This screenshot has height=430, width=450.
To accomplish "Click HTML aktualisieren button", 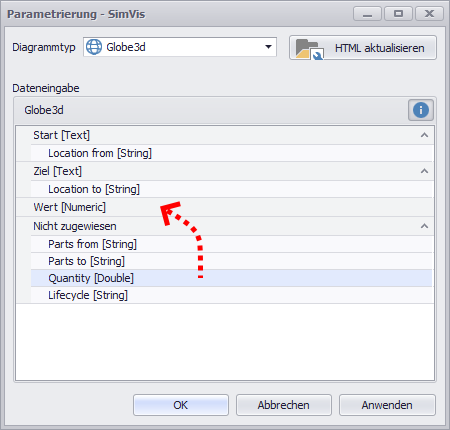I will [363, 48].
